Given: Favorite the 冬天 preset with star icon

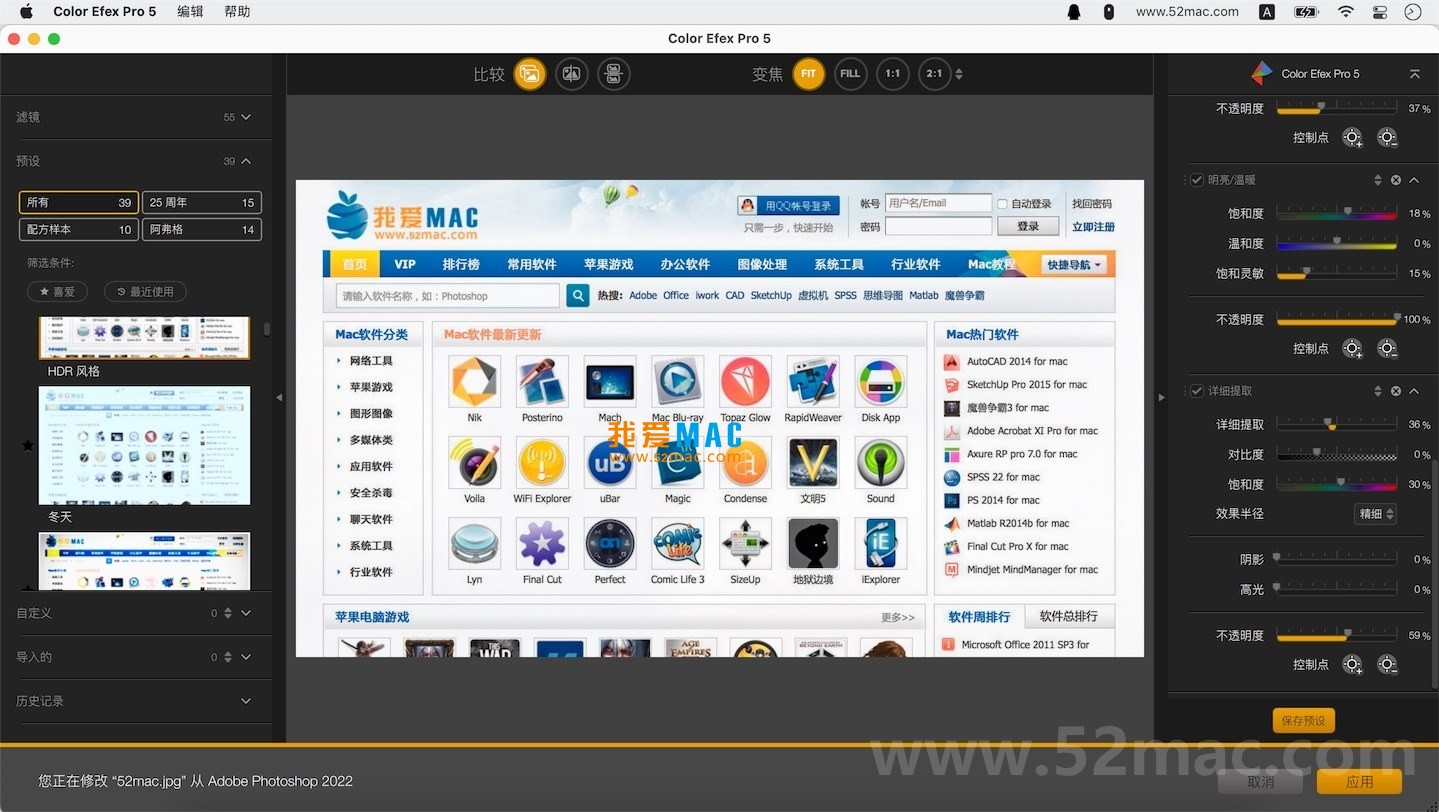Looking at the screenshot, I should click(28, 445).
